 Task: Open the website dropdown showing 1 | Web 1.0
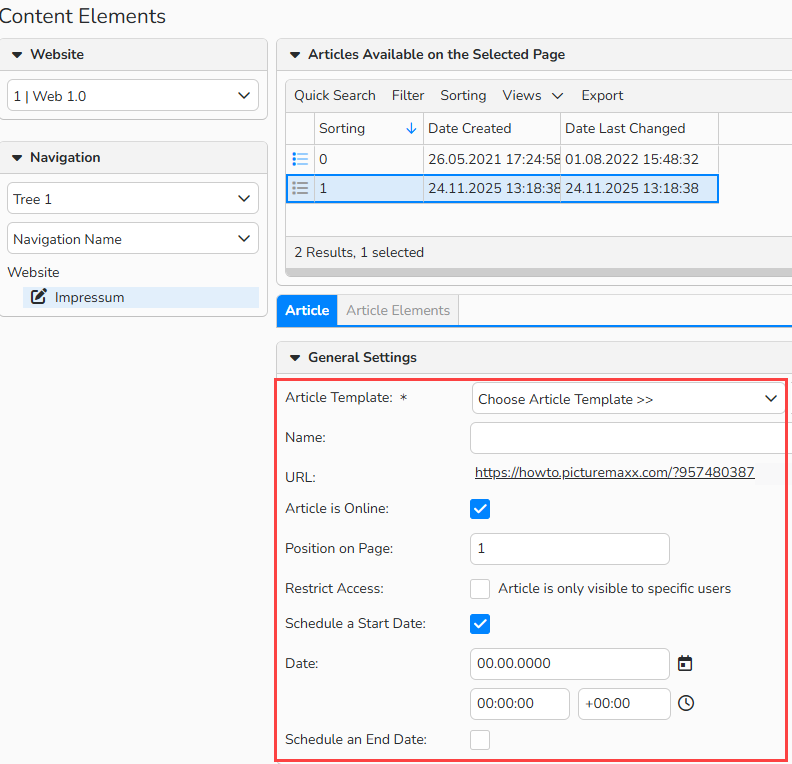pos(133,95)
